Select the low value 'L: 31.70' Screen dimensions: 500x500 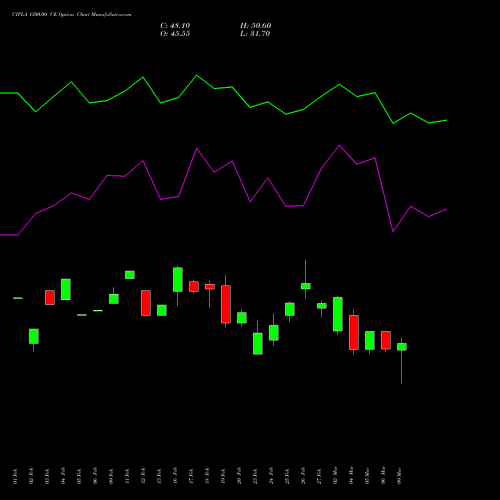[x=255, y=34]
